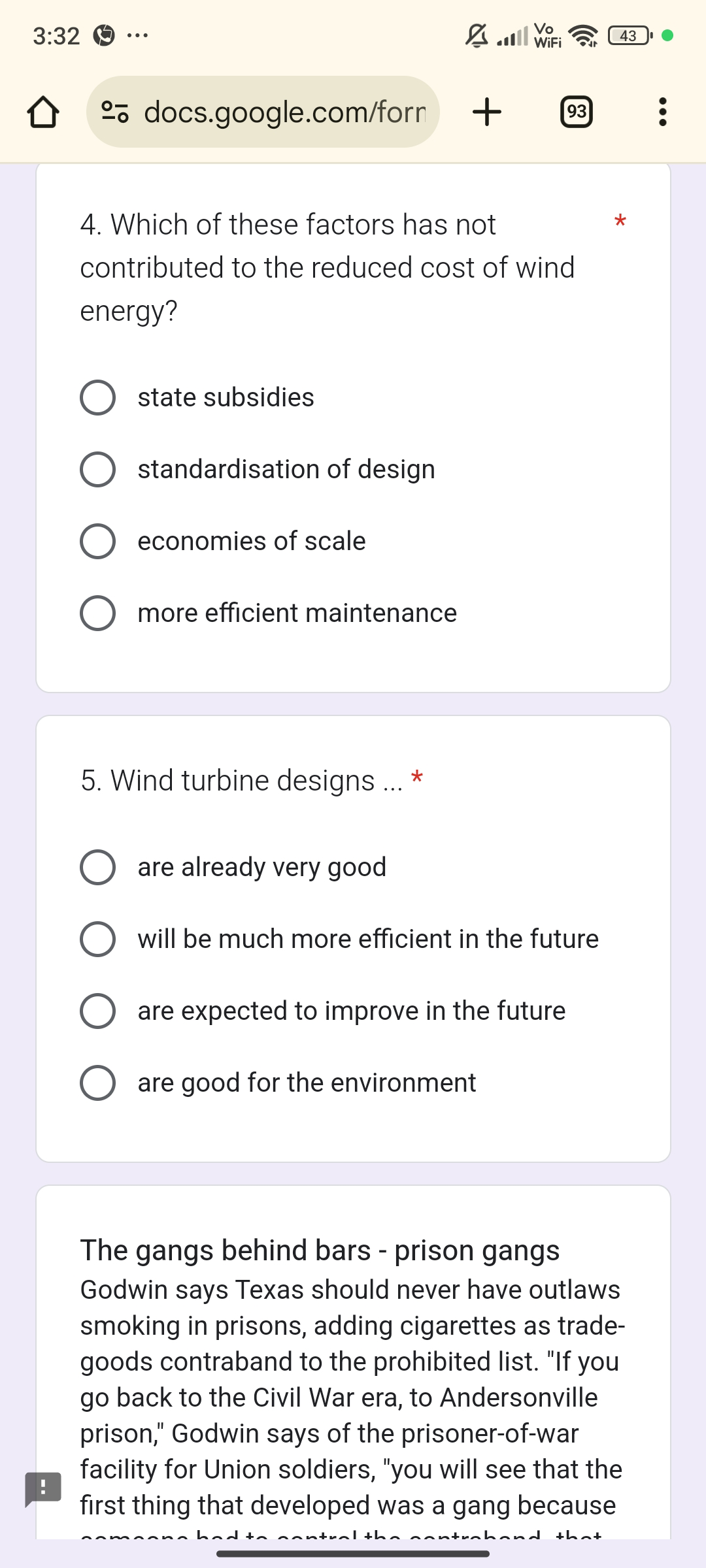Open the tab switcher showing 93 tabs
This screenshot has height=1568, width=706.
tap(577, 112)
